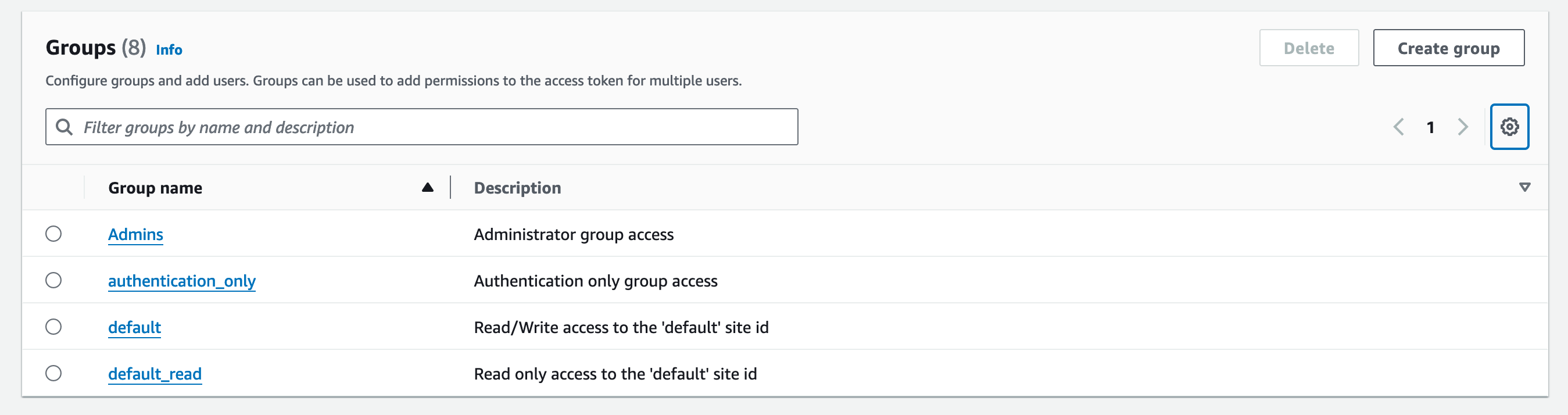
Task: Click the Create group button
Action: [x=1448, y=48]
